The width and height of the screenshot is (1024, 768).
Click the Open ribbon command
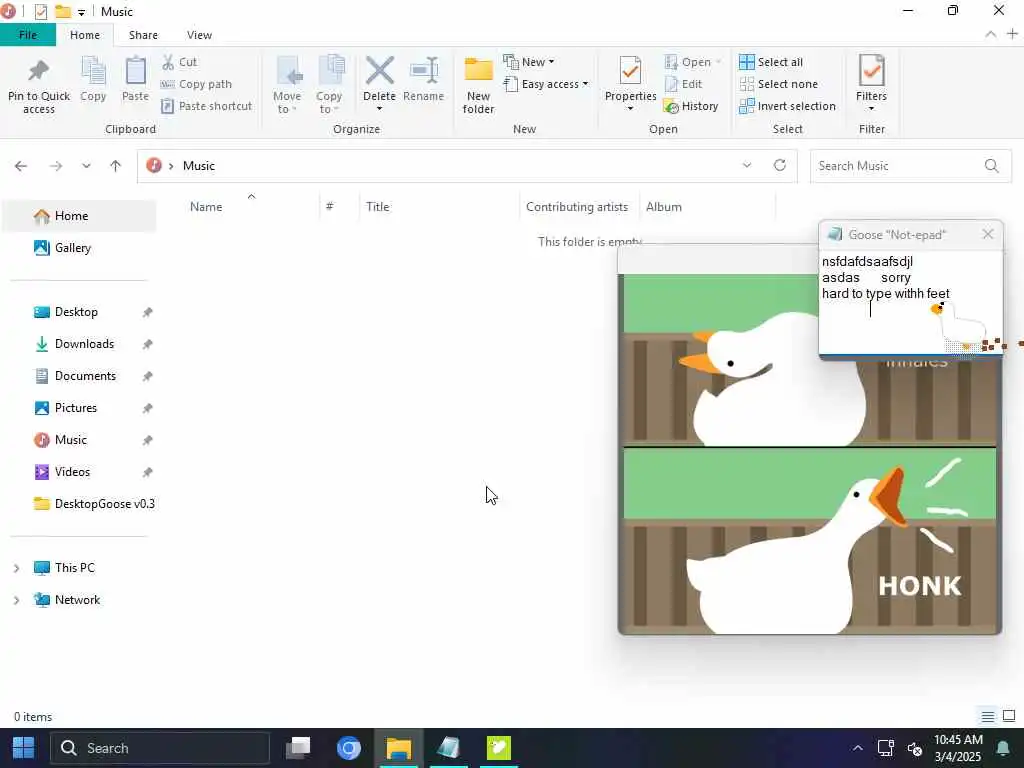click(x=692, y=62)
